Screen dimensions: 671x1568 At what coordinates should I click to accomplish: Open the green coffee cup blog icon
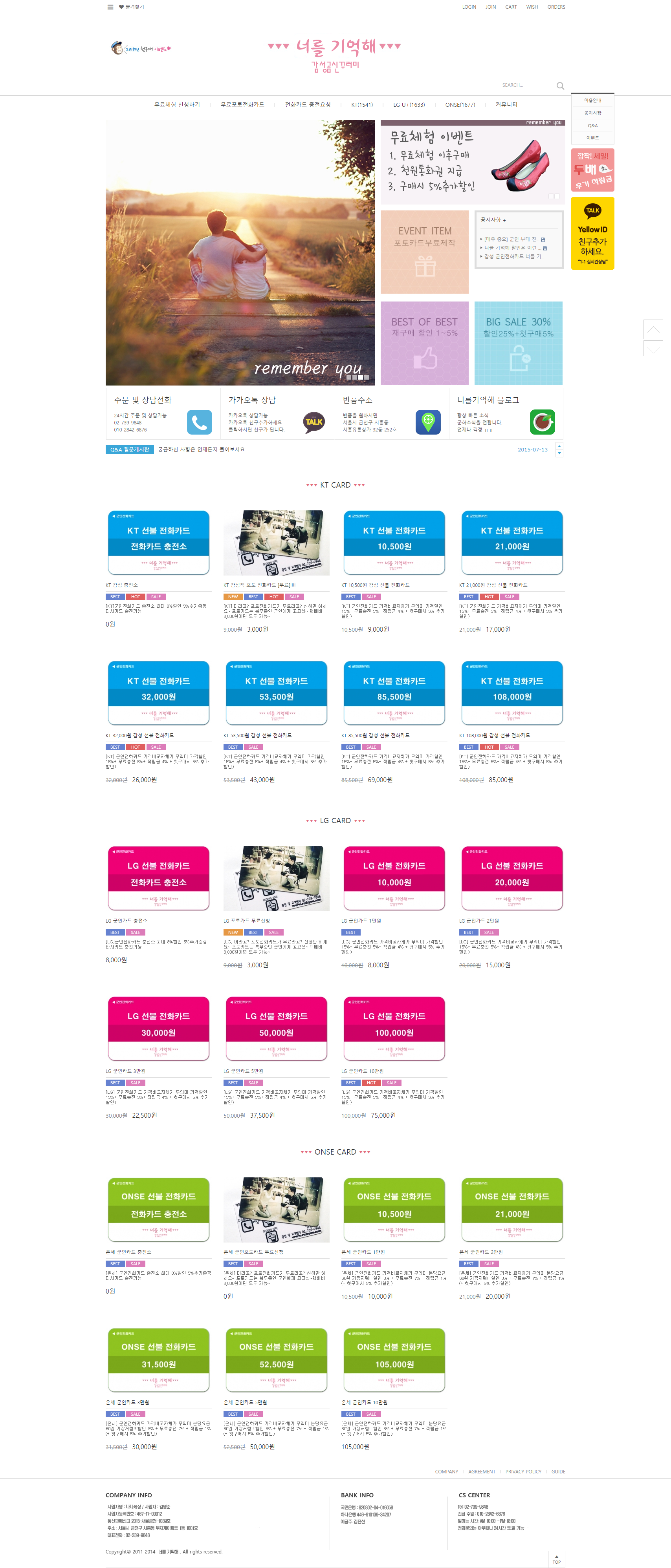pos(542,422)
